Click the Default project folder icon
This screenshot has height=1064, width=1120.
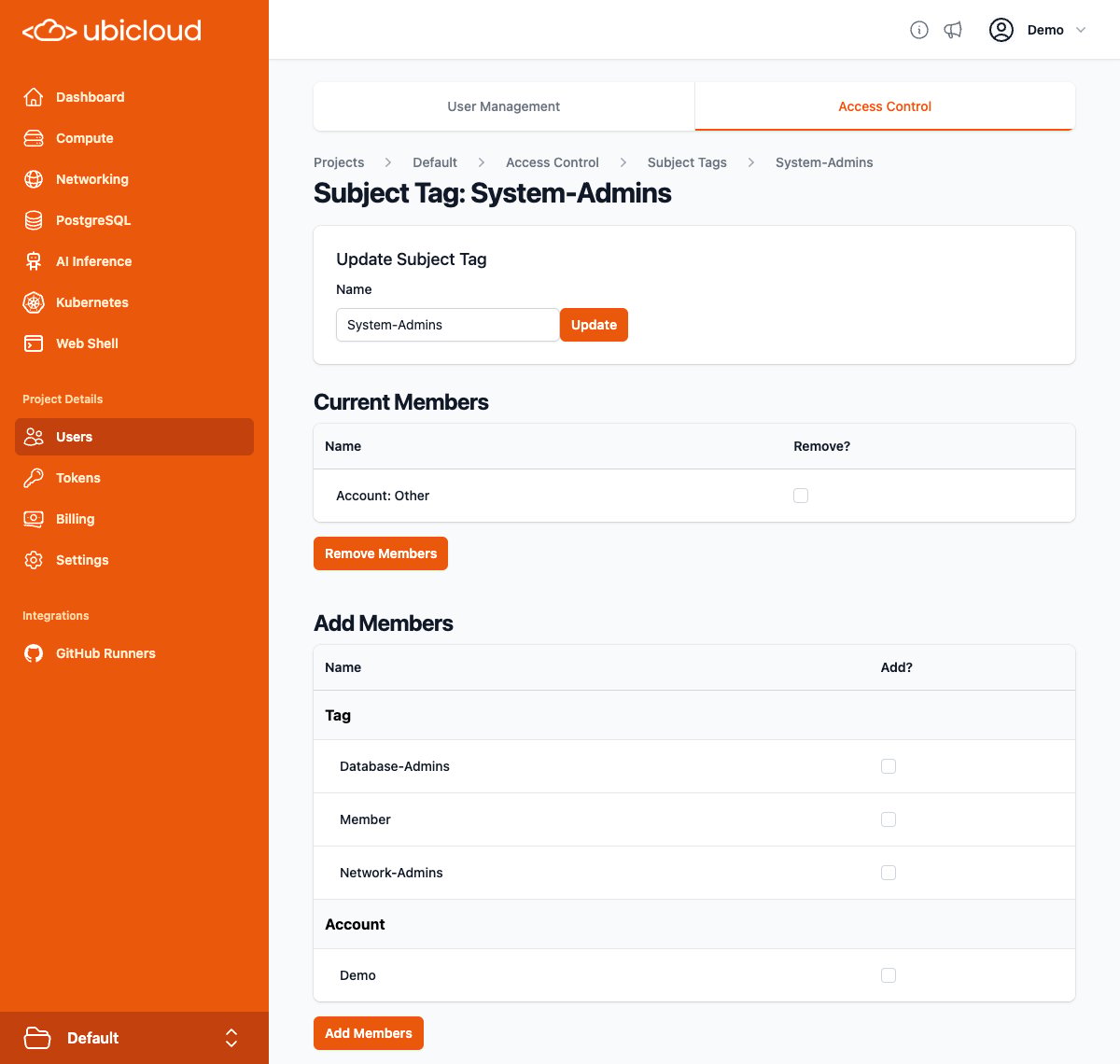pos(37,1038)
